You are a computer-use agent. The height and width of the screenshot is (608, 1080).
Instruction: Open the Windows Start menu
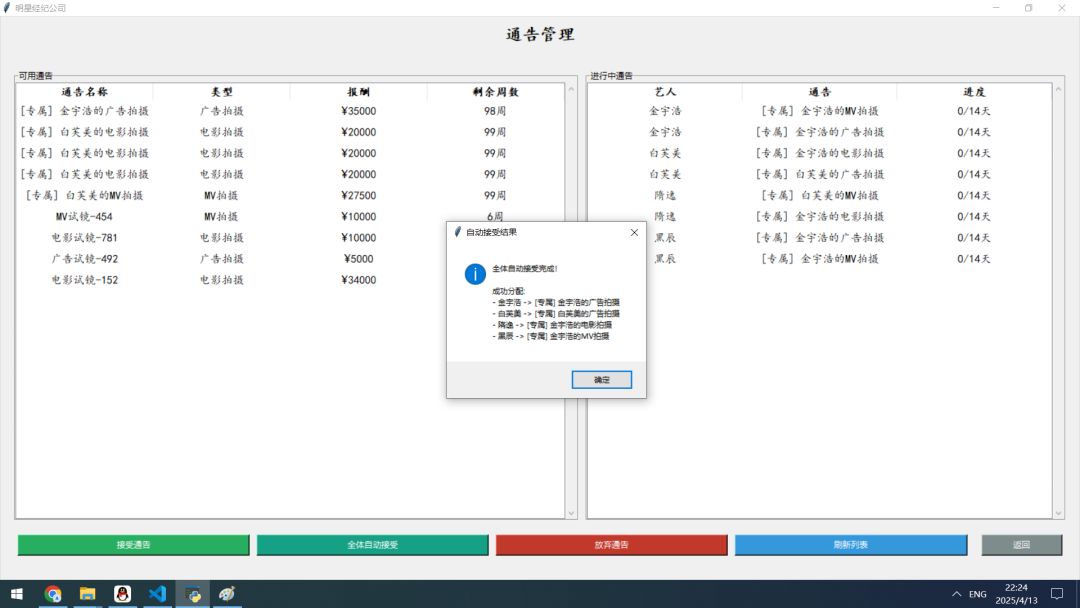coord(17,594)
